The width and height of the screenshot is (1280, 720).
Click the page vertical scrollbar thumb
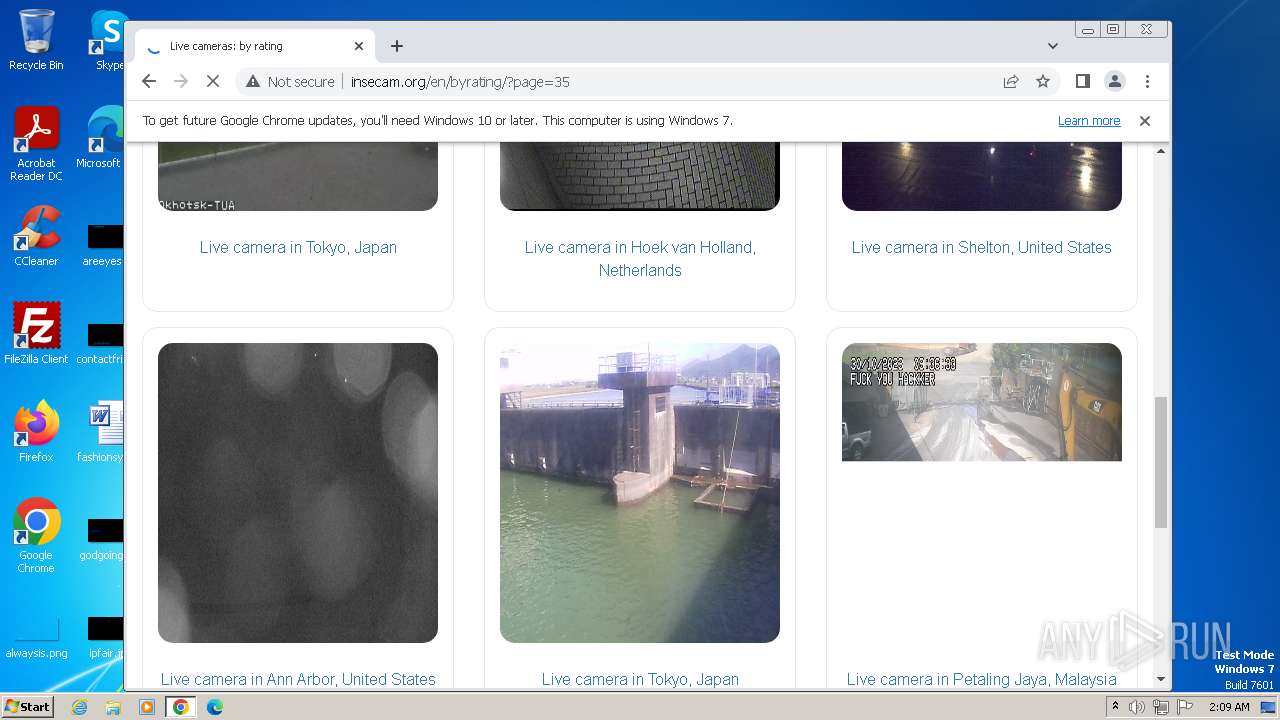point(1161,462)
